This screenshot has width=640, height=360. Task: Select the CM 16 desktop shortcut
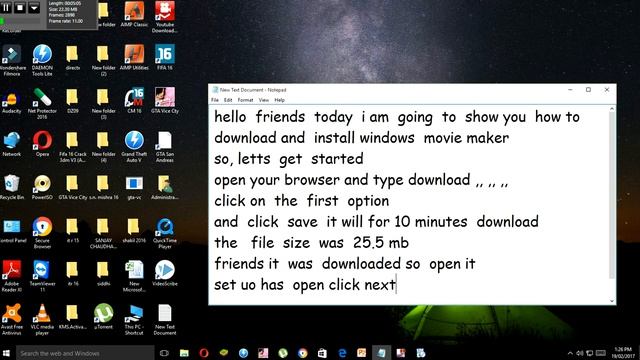pyautogui.click(x=134, y=100)
